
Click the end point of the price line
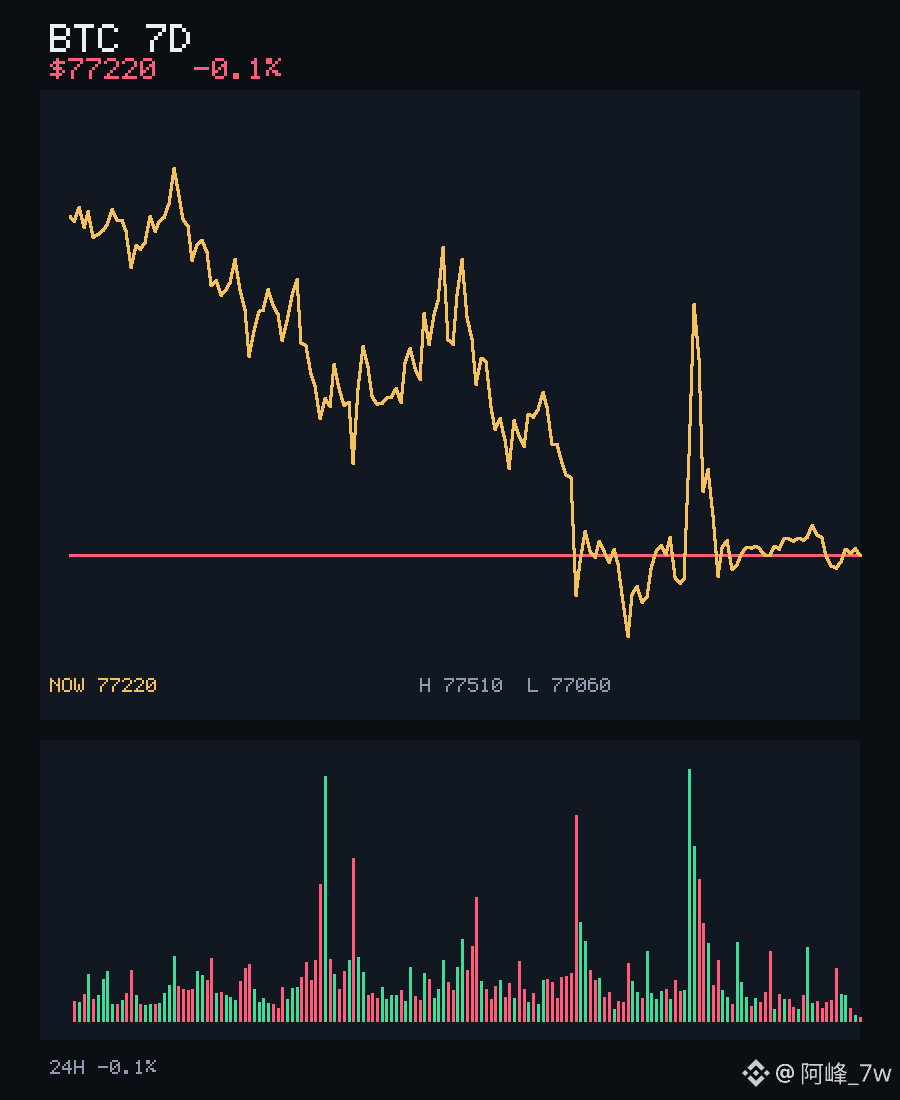click(x=860, y=555)
